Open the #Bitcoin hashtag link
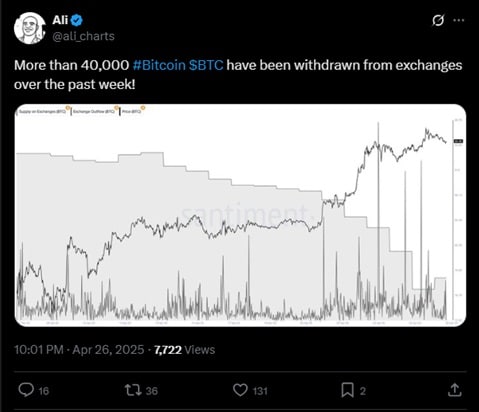The image size is (479, 412). click(159, 65)
